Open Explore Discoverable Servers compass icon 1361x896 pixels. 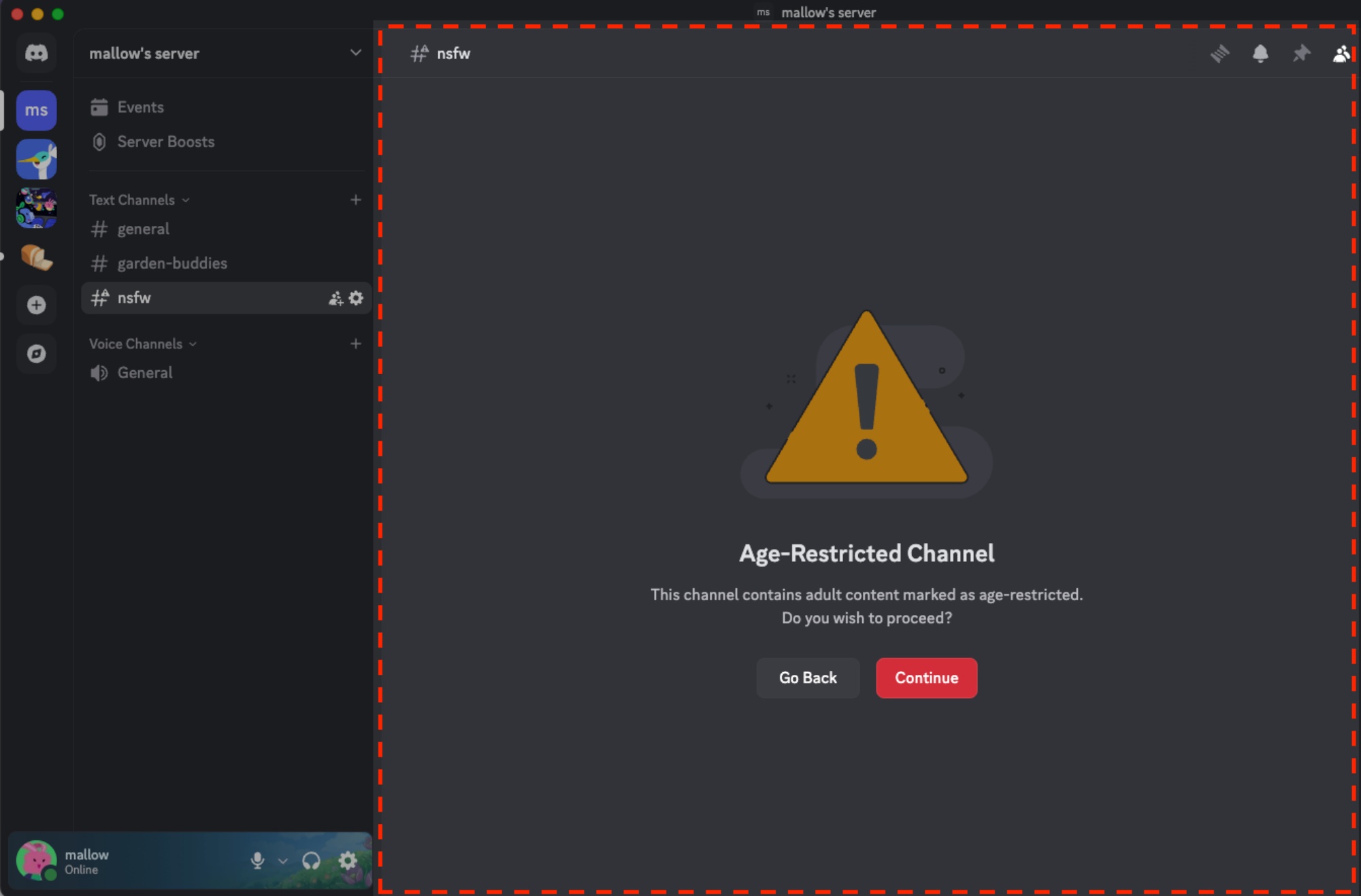36,354
